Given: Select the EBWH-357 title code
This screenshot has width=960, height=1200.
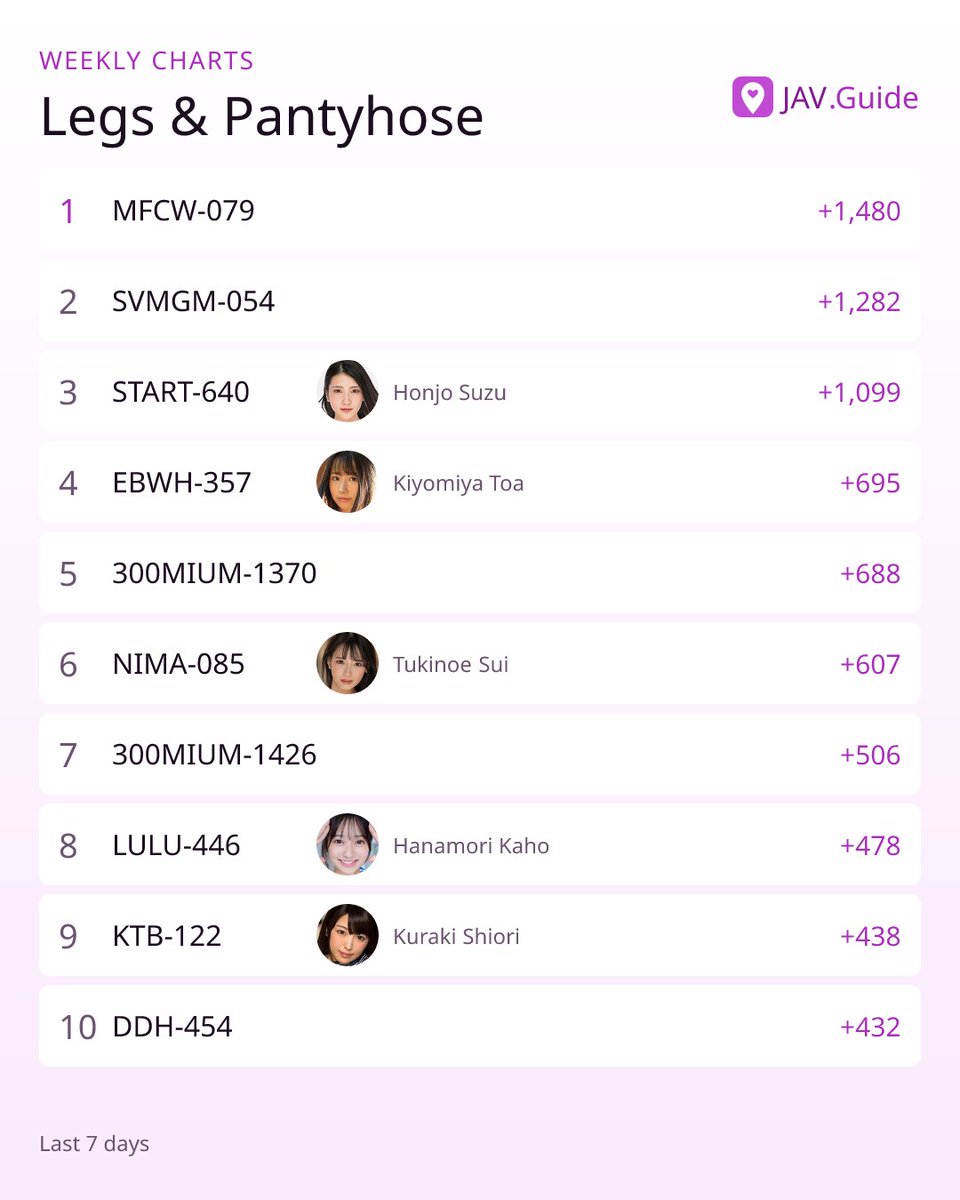Looking at the screenshot, I should pyautogui.click(x=182, y=483).
